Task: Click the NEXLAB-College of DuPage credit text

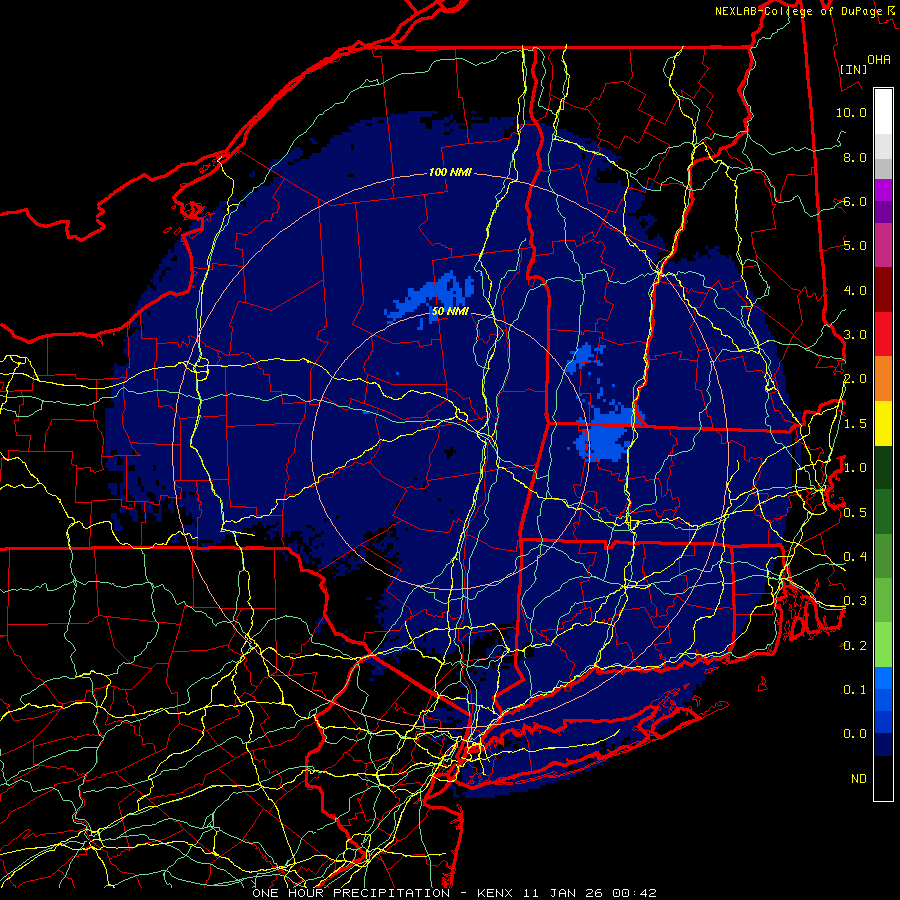Action: click(x=798, y=11)
